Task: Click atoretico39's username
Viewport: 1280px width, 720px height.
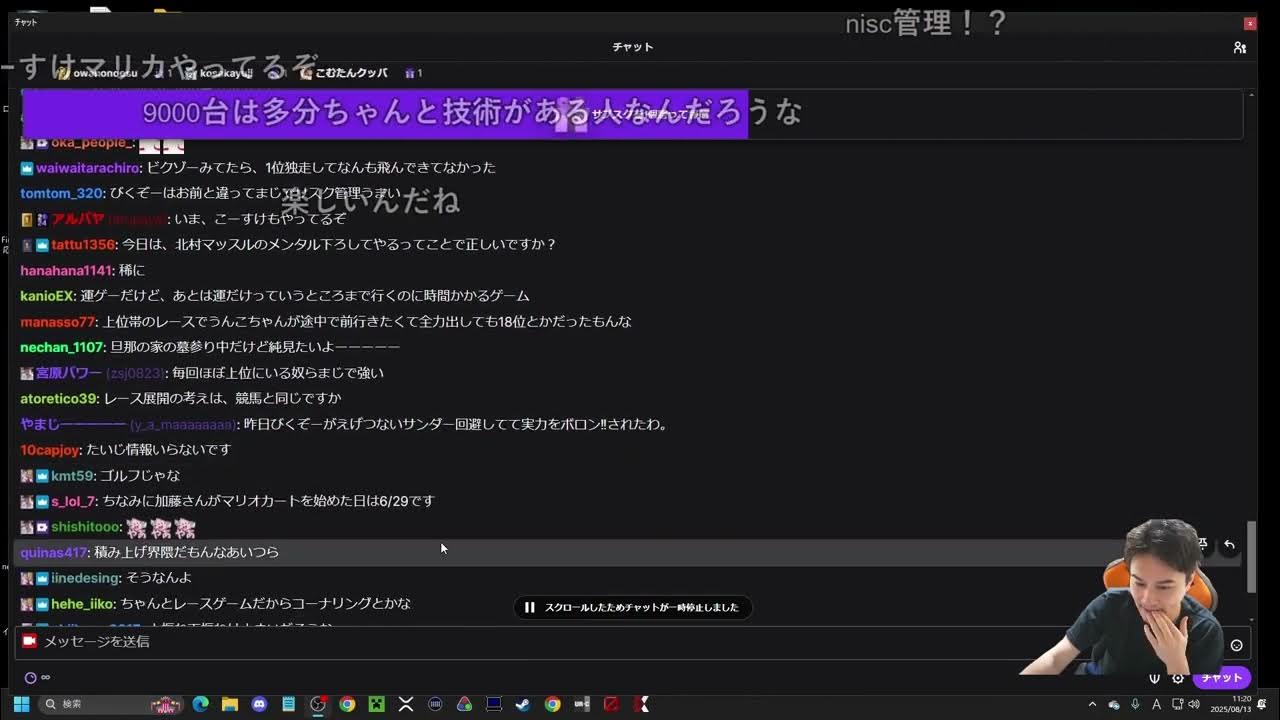Action: 58,398
